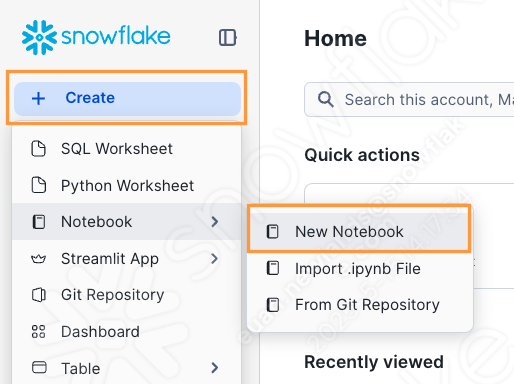Expand the Streamlit App submenu arrow
Screen dimensions: 514x384
215,259
